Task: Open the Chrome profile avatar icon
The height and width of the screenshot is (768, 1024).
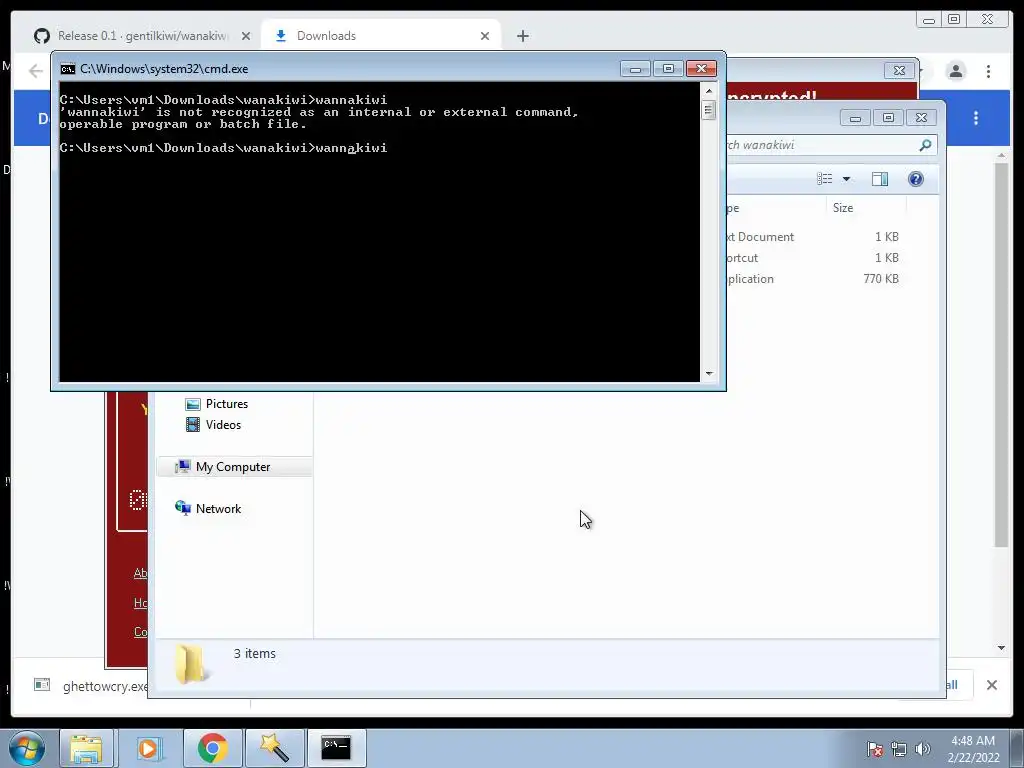Action: pos(955,71)
